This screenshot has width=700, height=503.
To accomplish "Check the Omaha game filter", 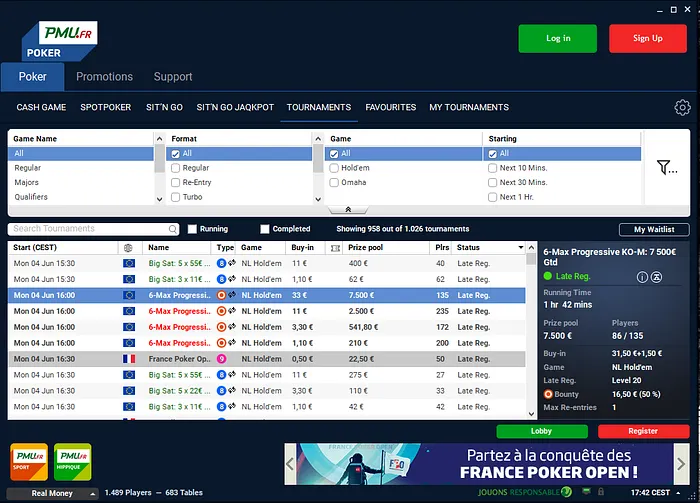I will pyautogui.click(x=334, y=183).
